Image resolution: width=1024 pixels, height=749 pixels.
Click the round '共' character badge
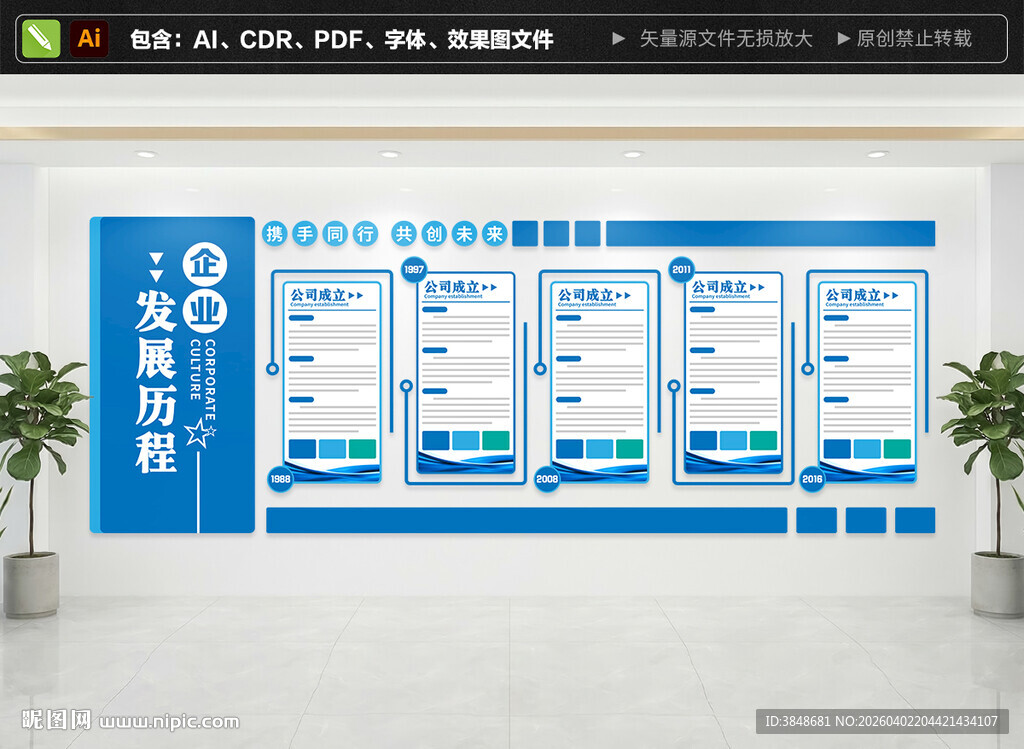click(404, 234)
